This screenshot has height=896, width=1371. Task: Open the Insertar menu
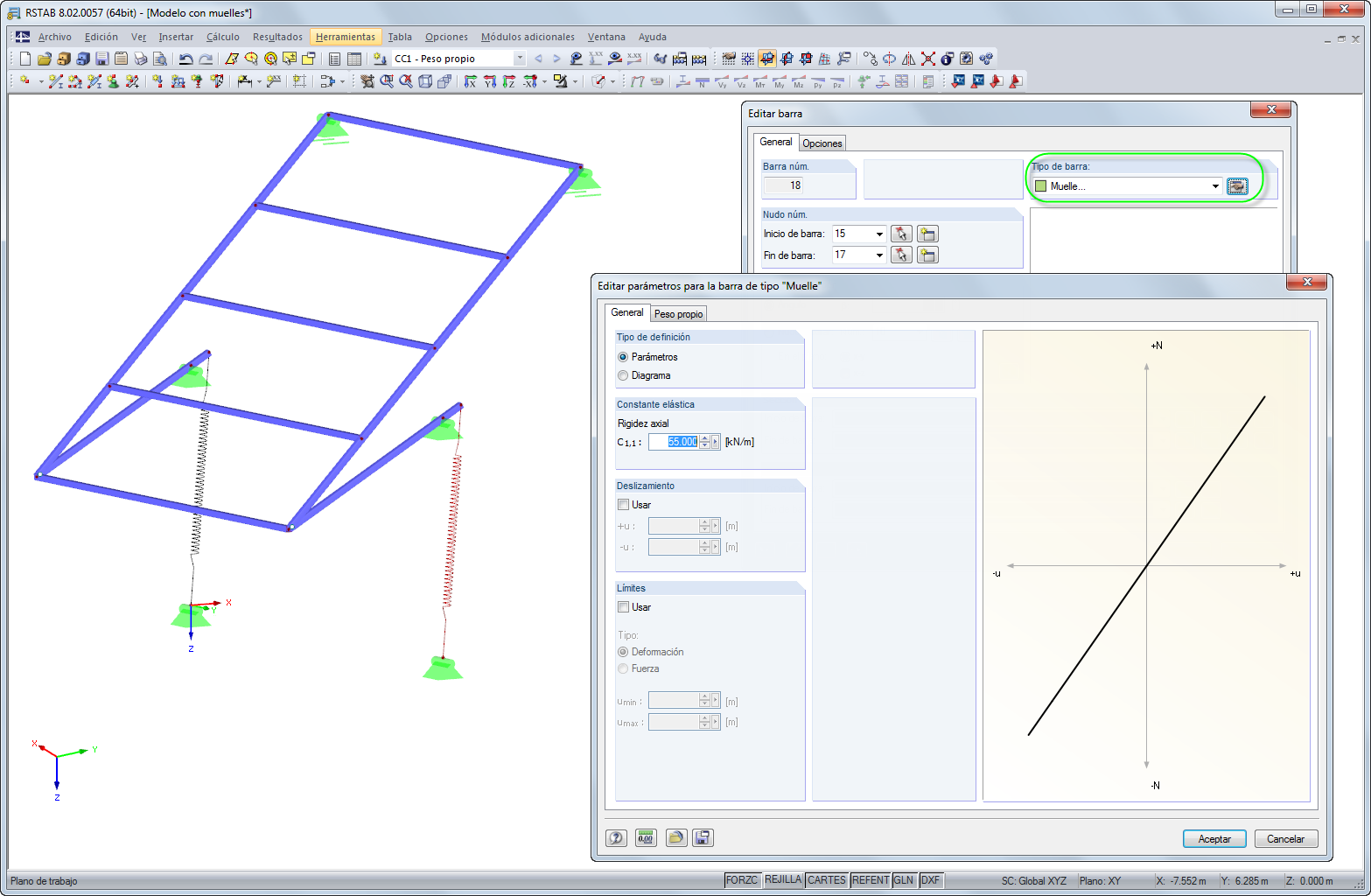click(176, 37)
